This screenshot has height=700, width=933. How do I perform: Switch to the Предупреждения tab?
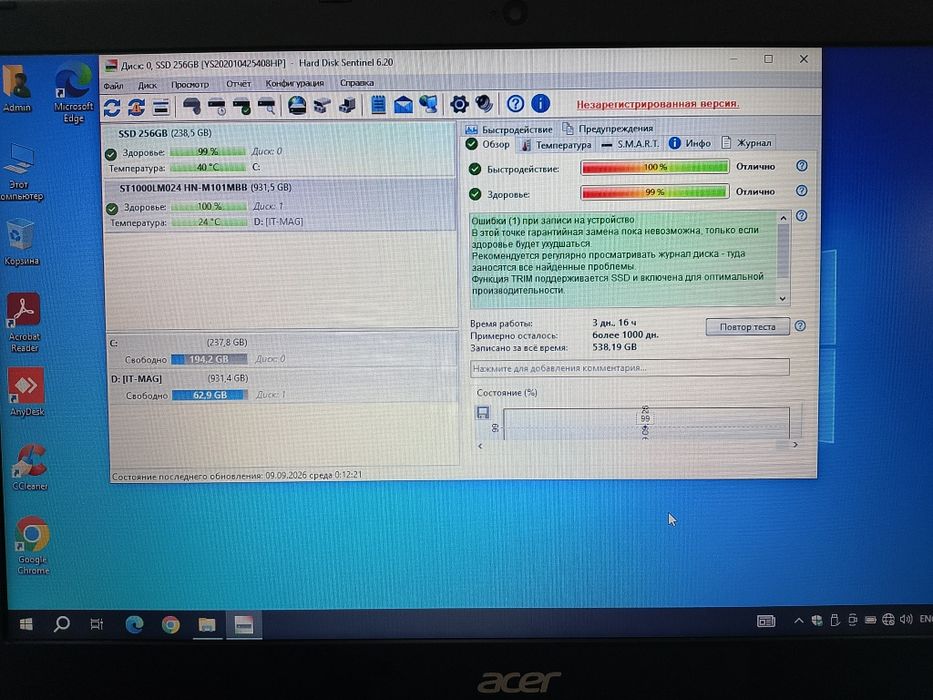[x=608, y=129]
